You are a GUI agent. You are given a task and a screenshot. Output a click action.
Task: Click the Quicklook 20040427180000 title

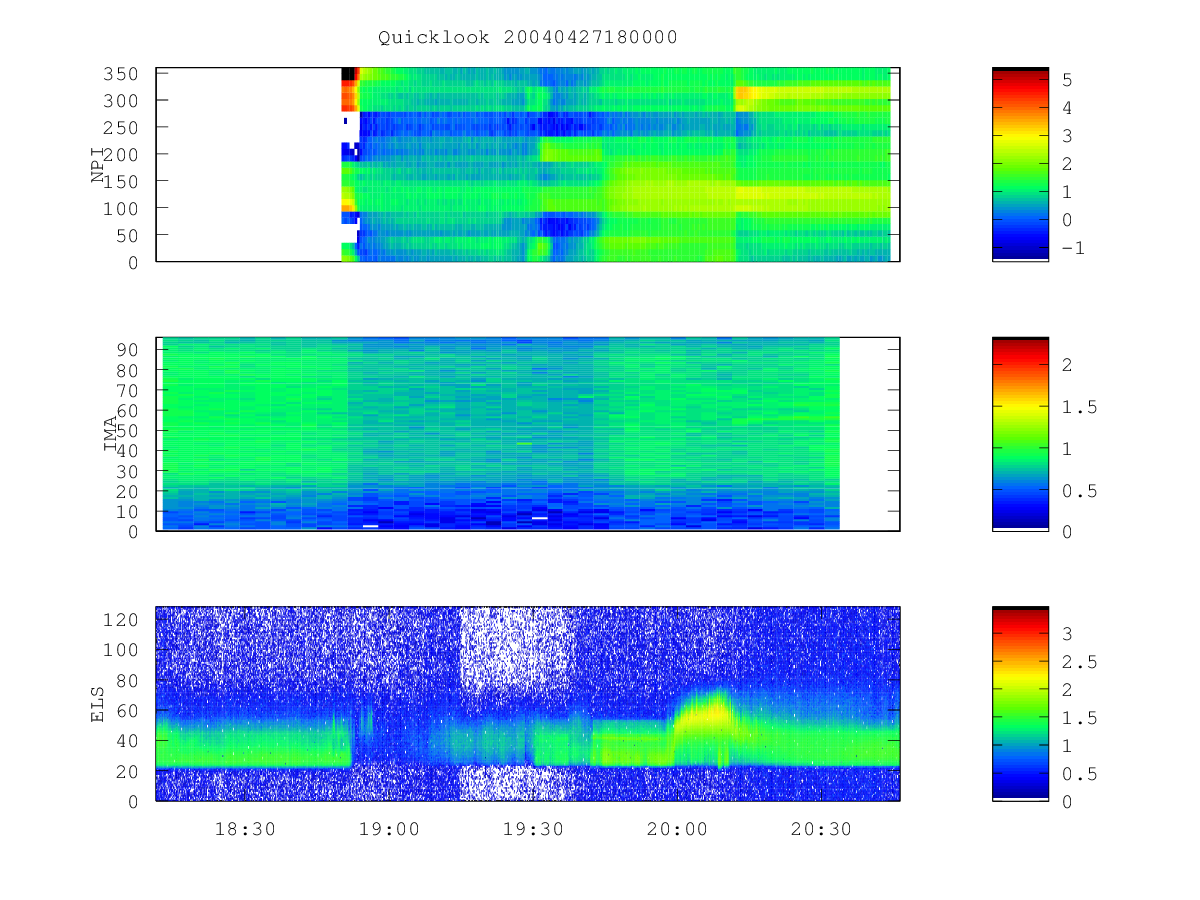[528, 38]
